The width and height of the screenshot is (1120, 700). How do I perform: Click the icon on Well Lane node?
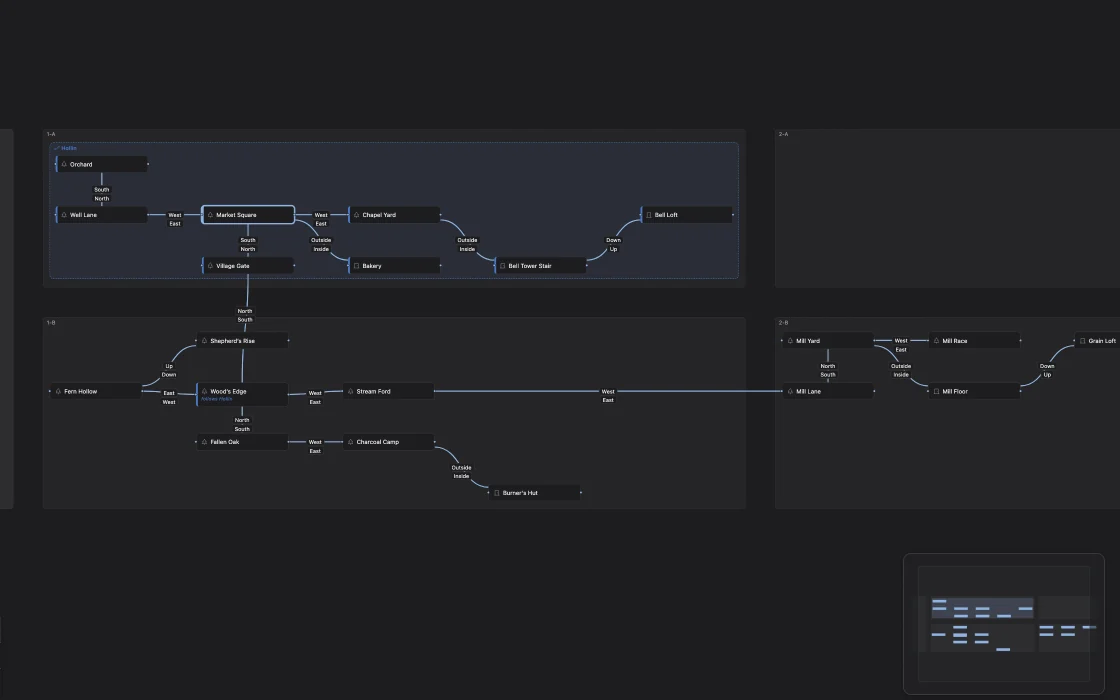point(64,215)
